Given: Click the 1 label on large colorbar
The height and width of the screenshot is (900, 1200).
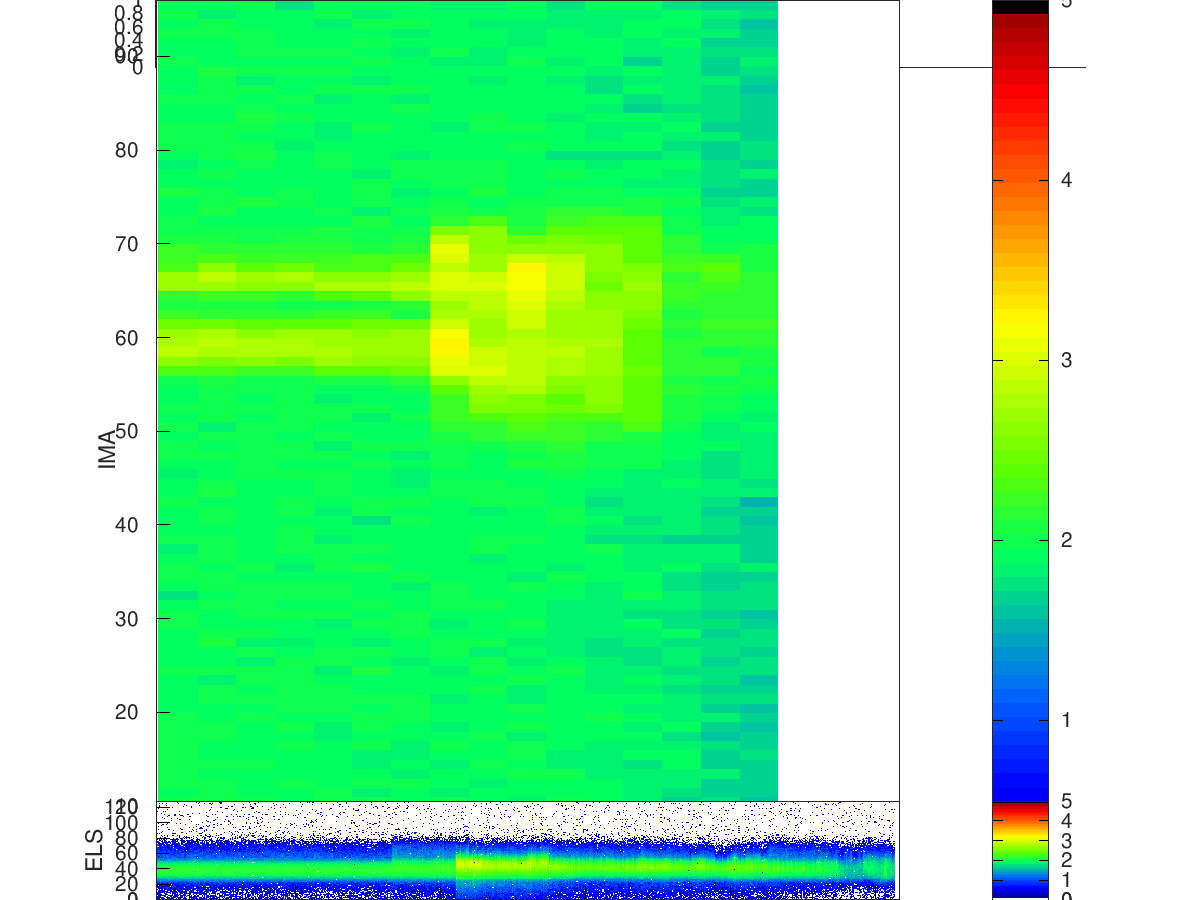Looking at the screenshot, I should [1067, 720].
